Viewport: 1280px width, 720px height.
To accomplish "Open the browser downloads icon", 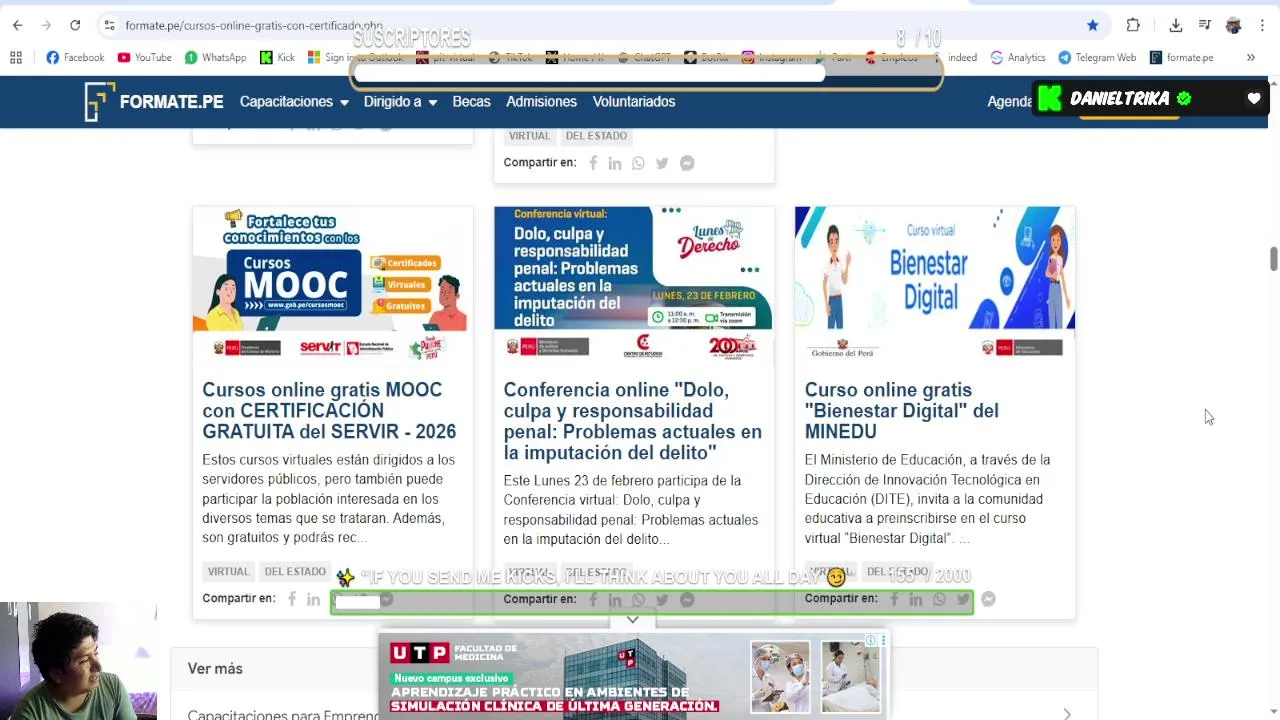I will [1176, 25].
